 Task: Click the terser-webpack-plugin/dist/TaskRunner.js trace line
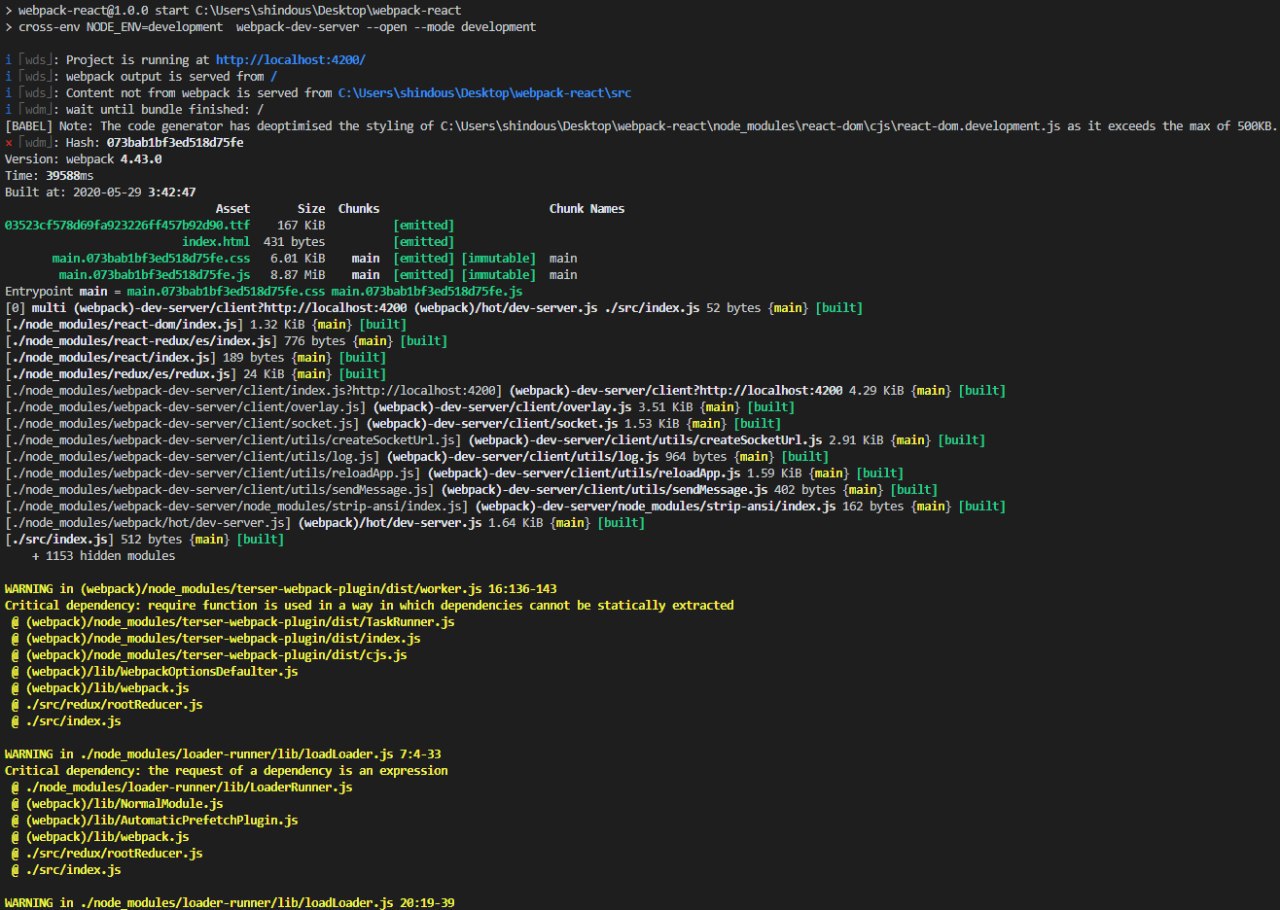tap(233, 622)
